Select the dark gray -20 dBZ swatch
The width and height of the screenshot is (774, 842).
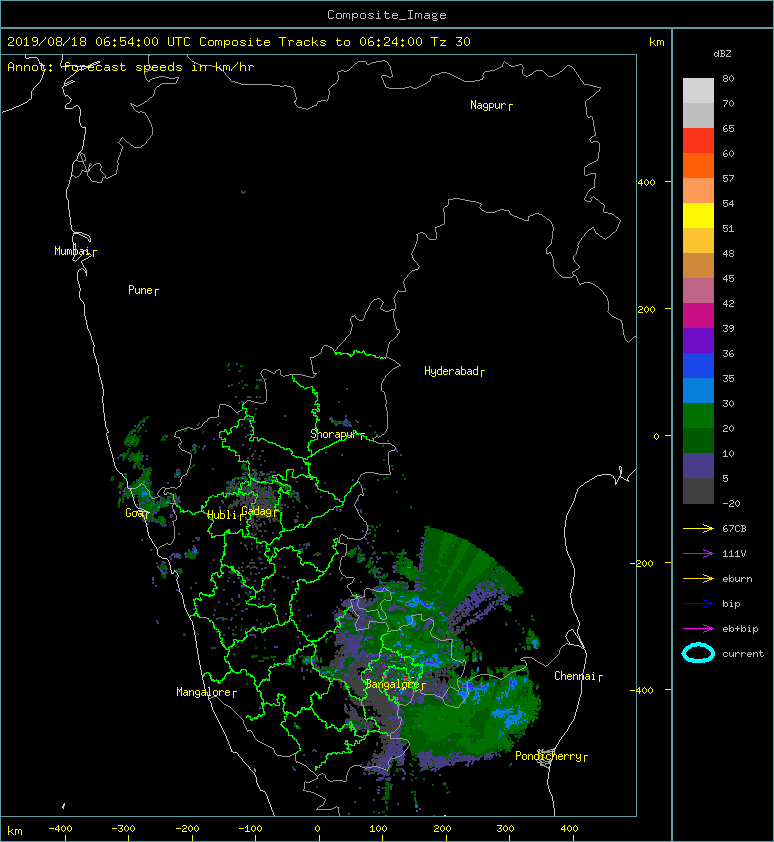(x=698, y=491)
